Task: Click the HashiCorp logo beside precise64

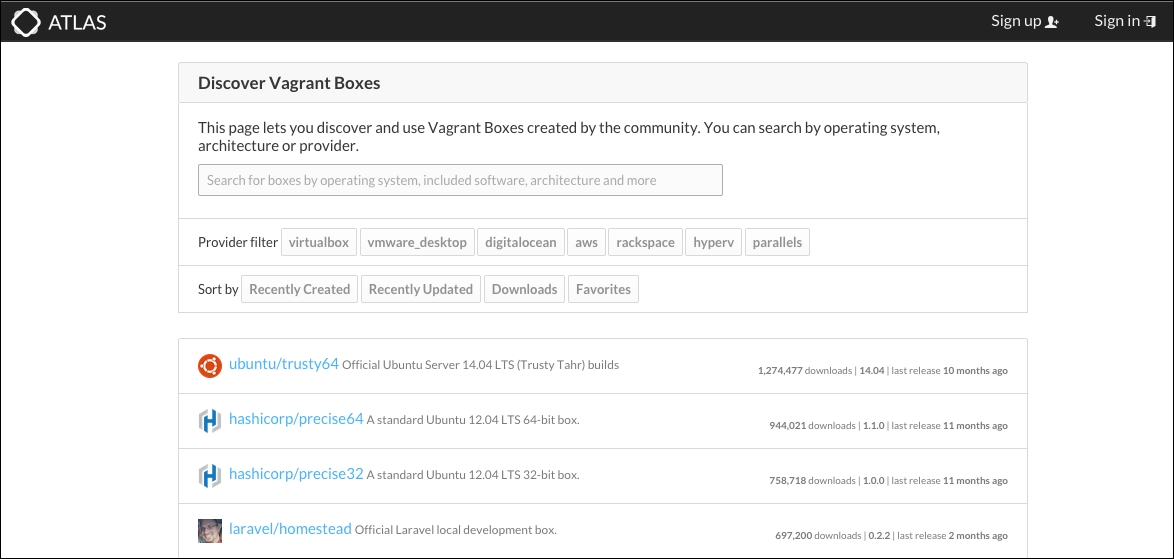Action: pos(210,421)
